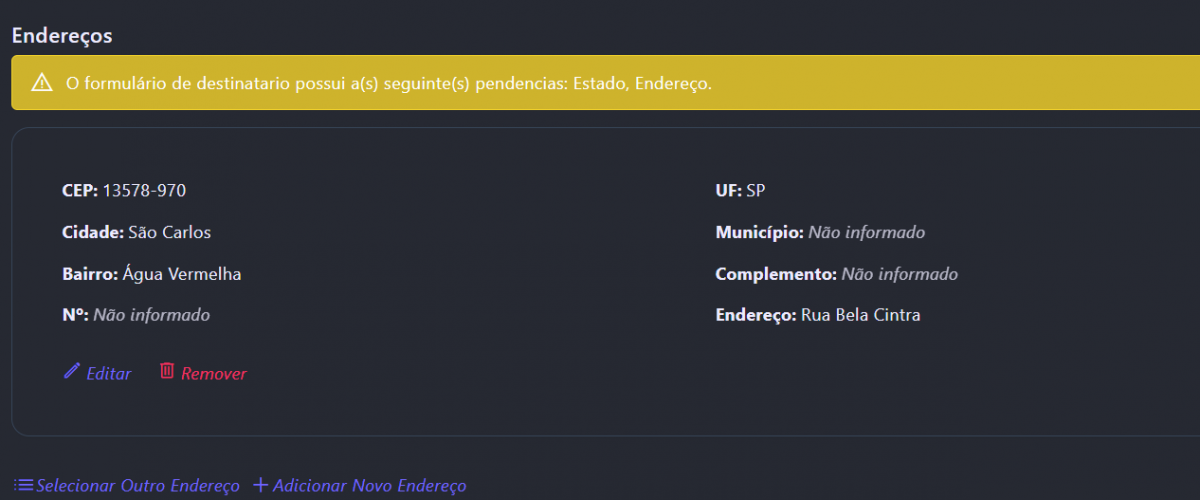Click the trash icon beside Remover
Viewport: 1200px width, 500px height.
tap(167, 372)
